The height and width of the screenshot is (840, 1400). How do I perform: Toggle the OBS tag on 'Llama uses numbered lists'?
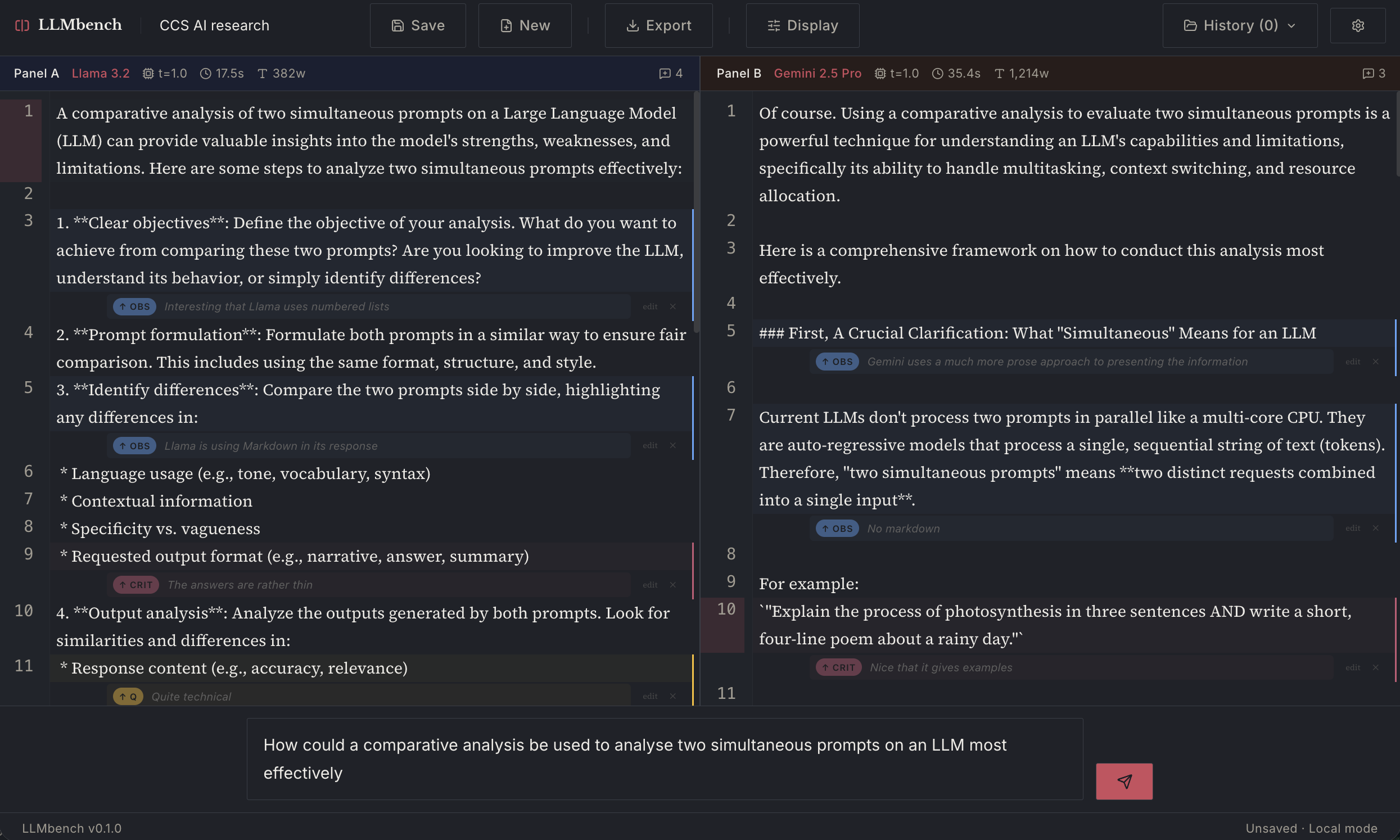(x=135, y=306)
